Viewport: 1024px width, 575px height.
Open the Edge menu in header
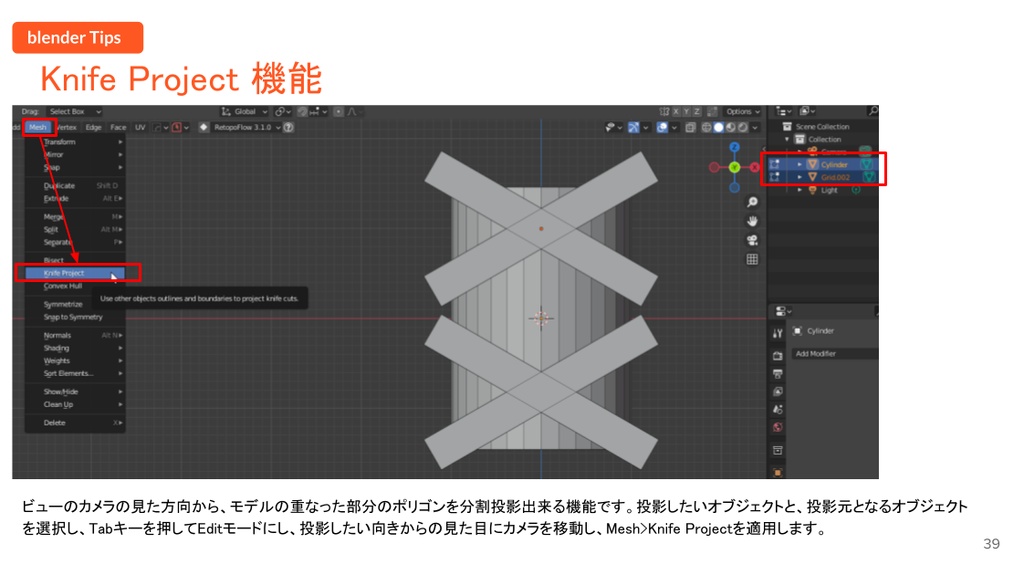coord(93,127)
